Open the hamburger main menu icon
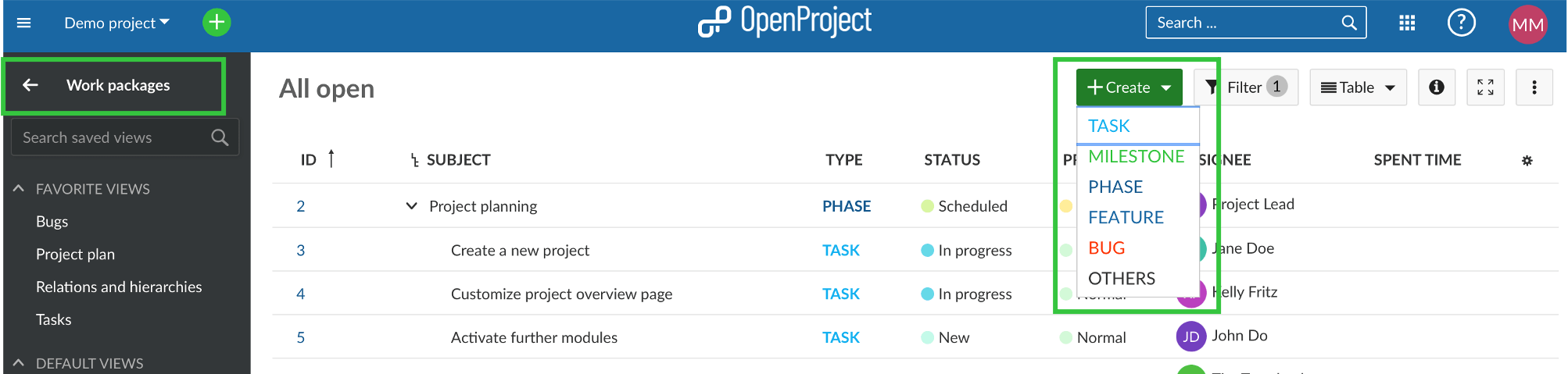This screenshot has width=1568, height=374. pos(23,23)
